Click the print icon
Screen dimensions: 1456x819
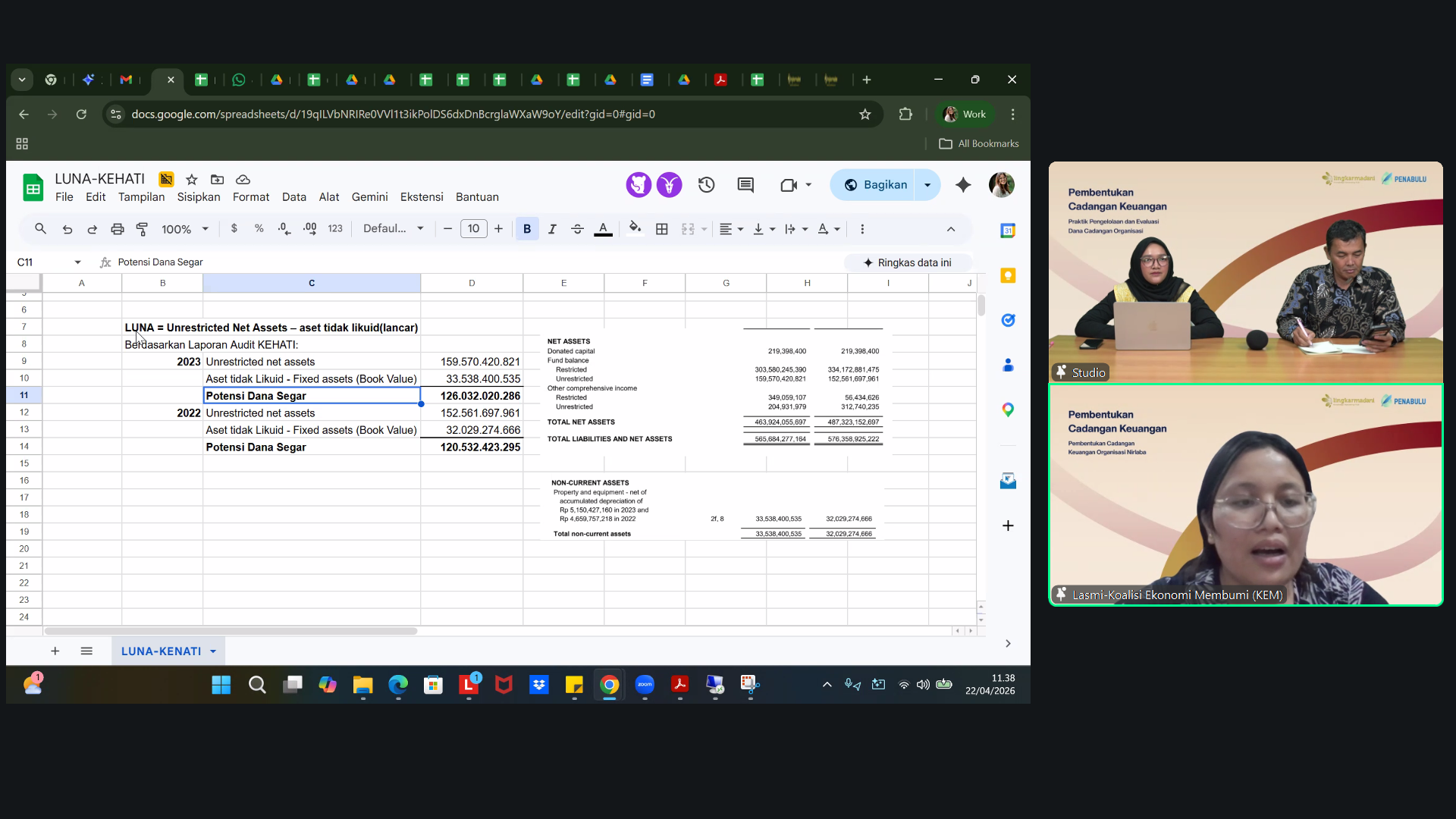click(118, 229)
